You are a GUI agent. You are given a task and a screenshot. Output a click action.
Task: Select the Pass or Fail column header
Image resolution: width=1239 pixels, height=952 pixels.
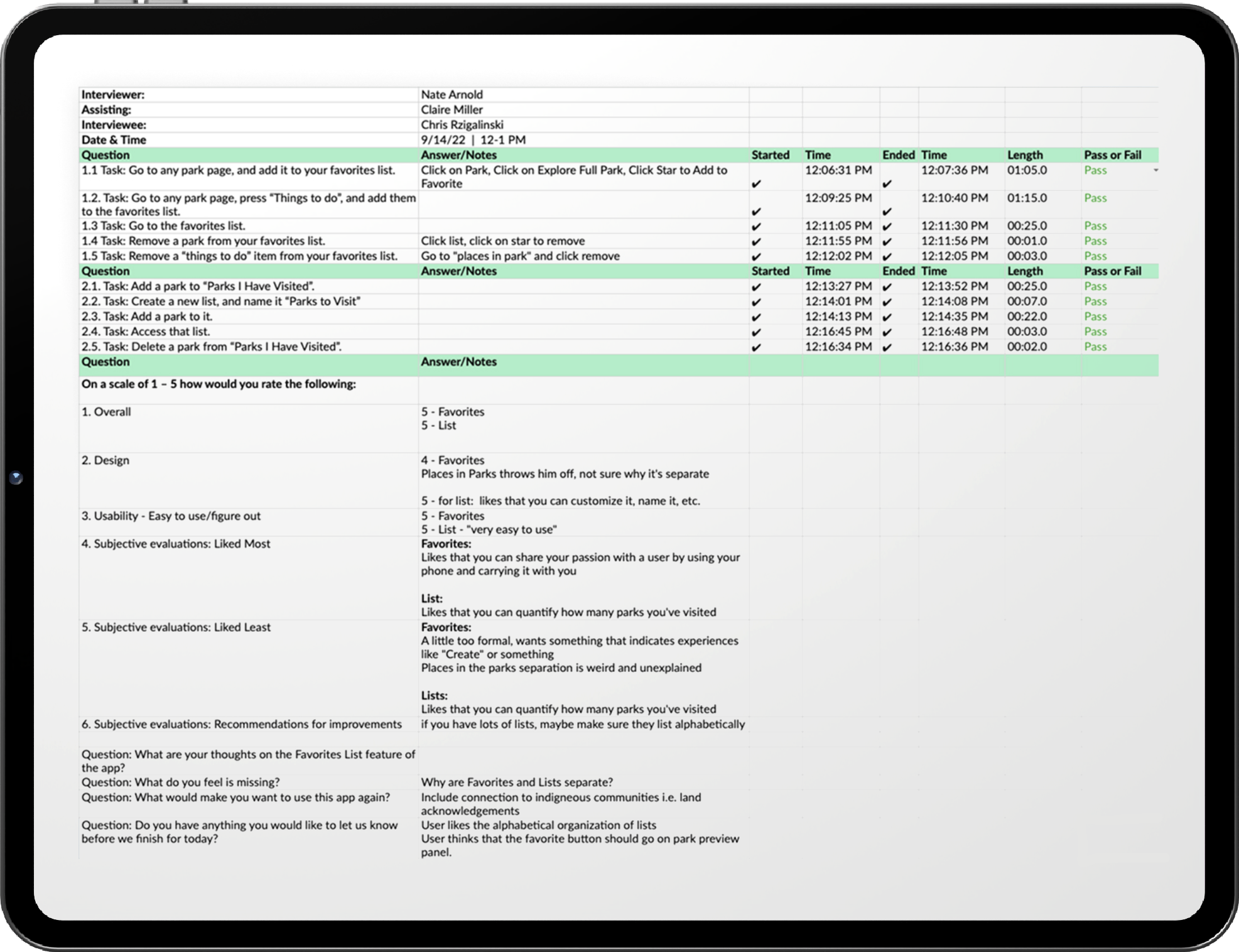pos(1113,154)
